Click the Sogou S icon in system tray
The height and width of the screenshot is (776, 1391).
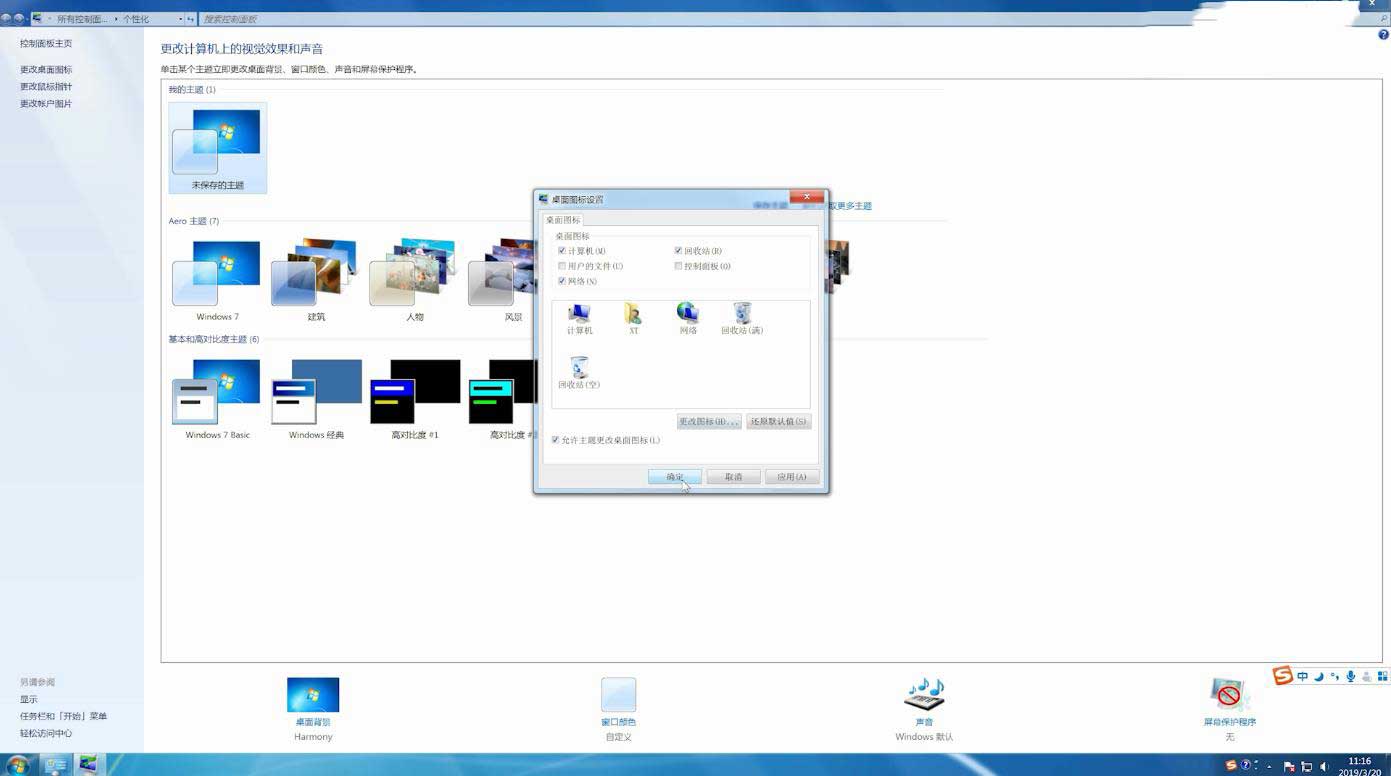pos(1231,766)
